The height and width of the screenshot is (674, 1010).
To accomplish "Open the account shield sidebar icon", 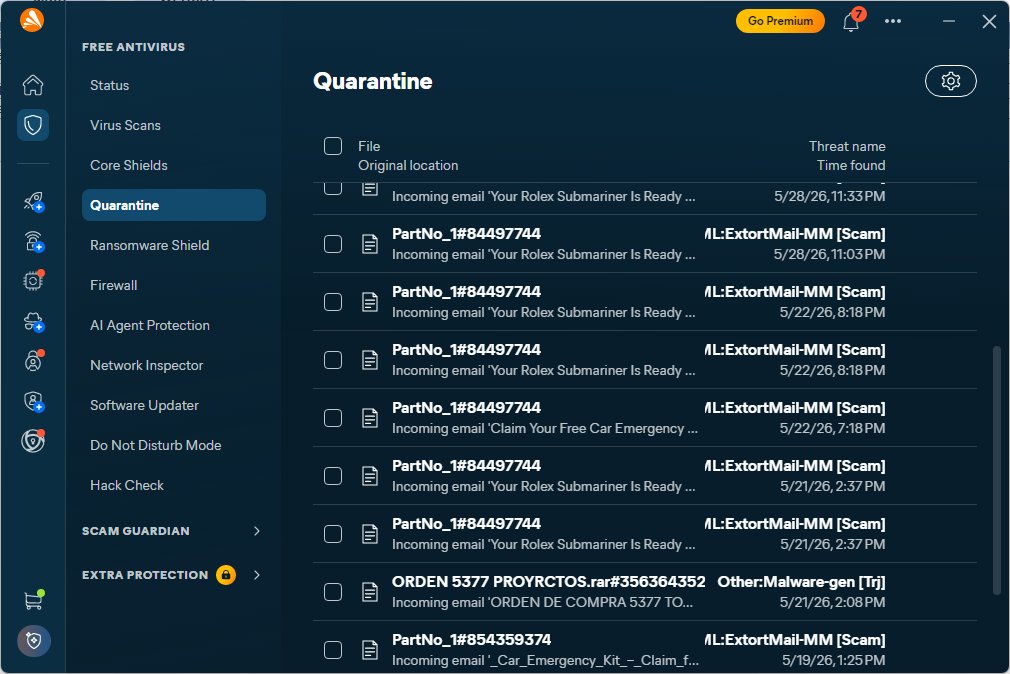I will tap(33, 401).
